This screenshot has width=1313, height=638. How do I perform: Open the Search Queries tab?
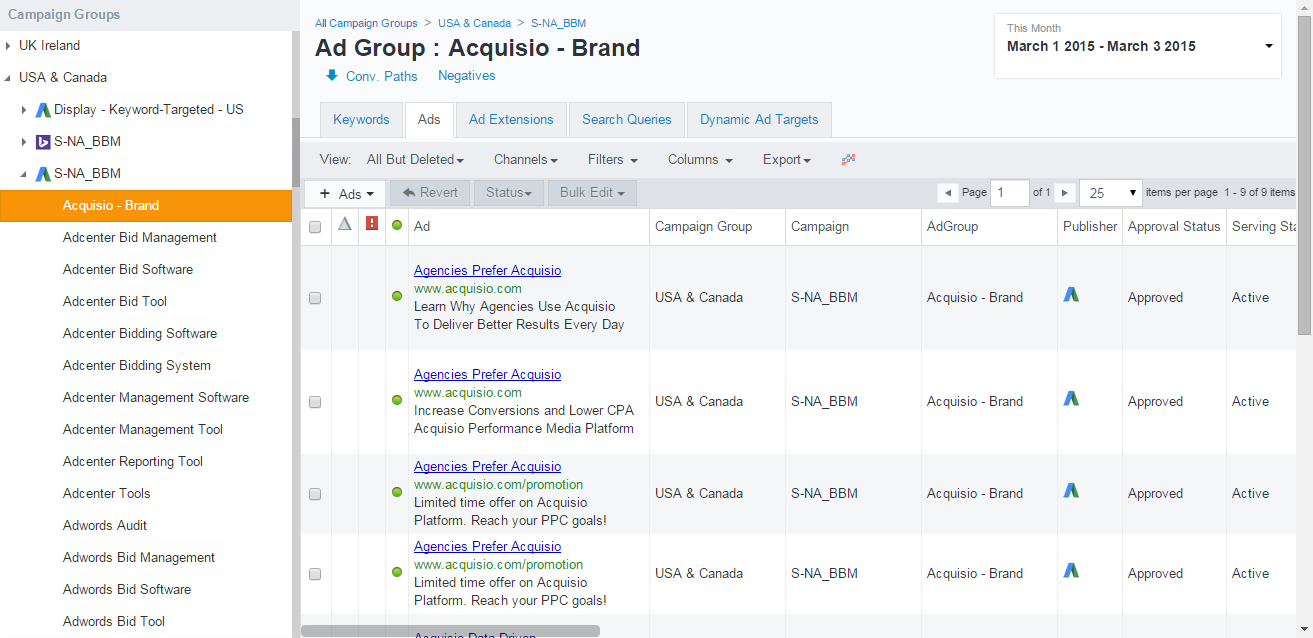pyautogui.click(x=627, y=120)
